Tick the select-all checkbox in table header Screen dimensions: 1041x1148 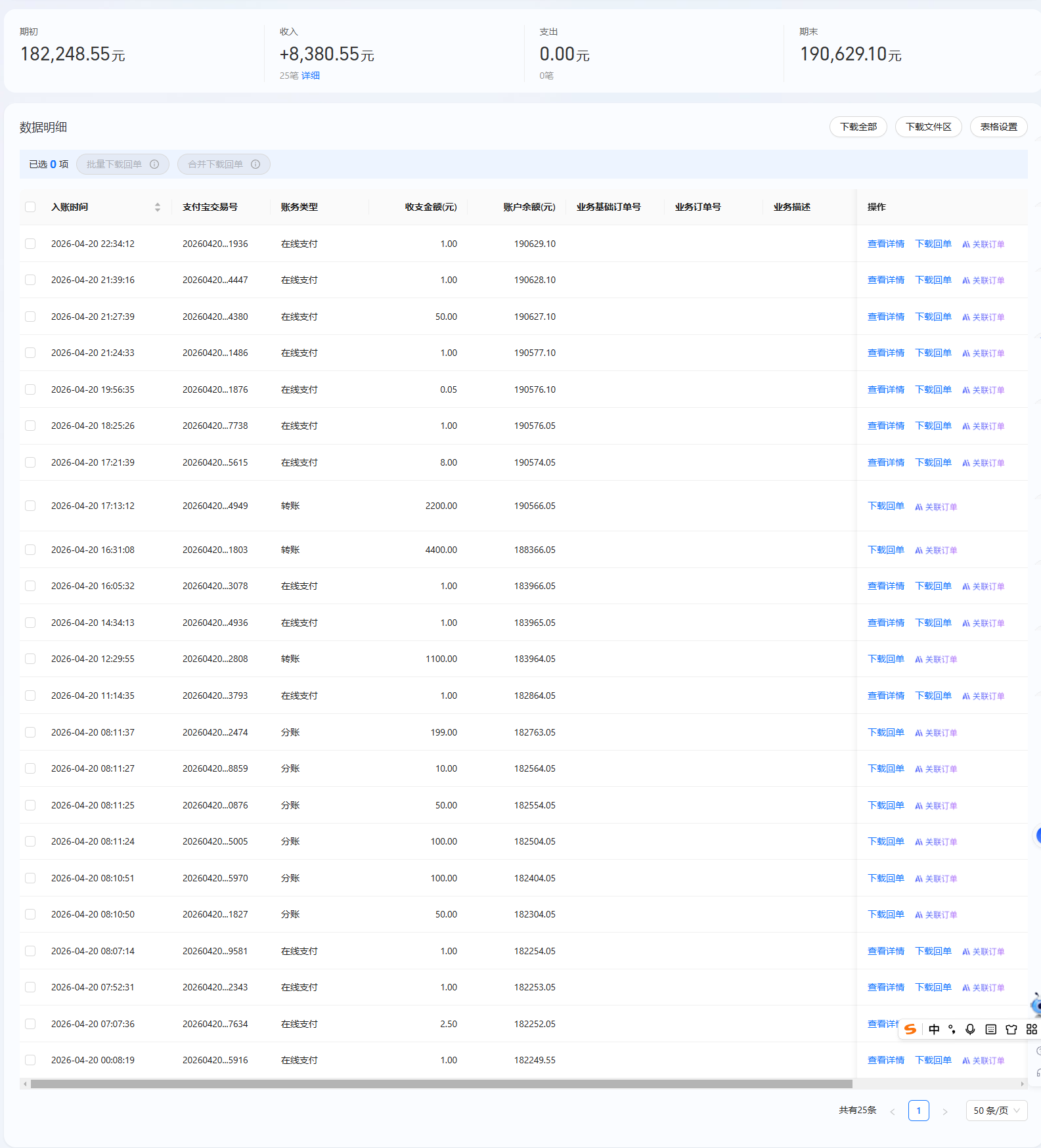pyautogui.click(x=30, y=207)
